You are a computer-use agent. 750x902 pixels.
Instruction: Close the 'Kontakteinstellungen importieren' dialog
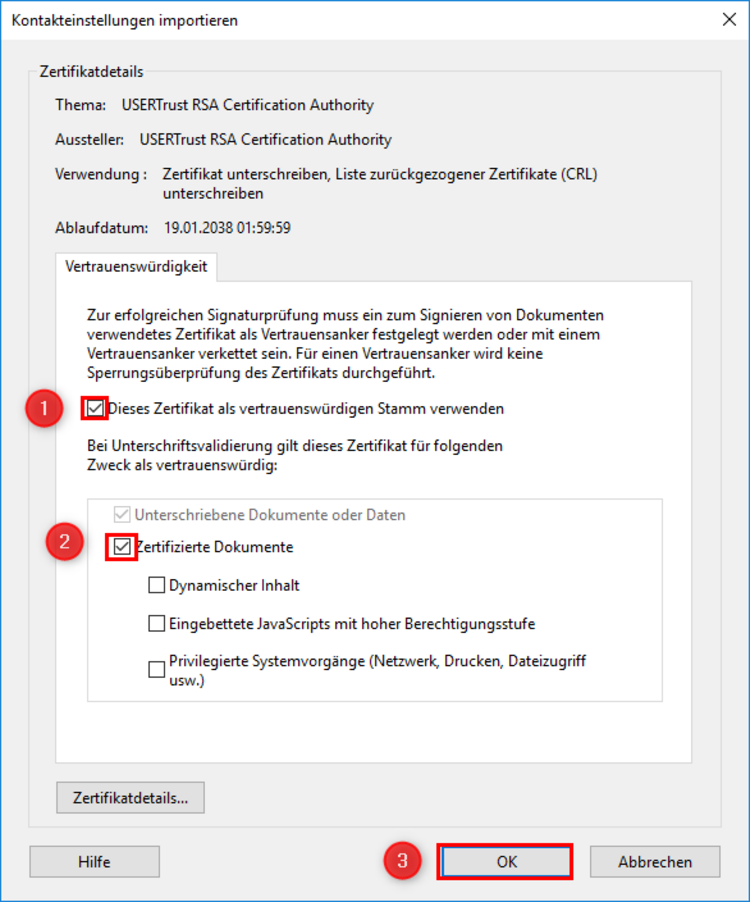pyautogui.click(x=729, y=20)
